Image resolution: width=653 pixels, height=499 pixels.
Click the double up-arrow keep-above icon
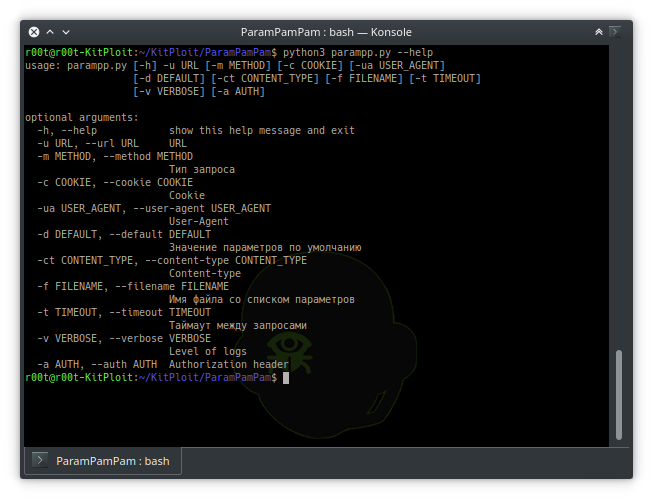tap(598, 32)
